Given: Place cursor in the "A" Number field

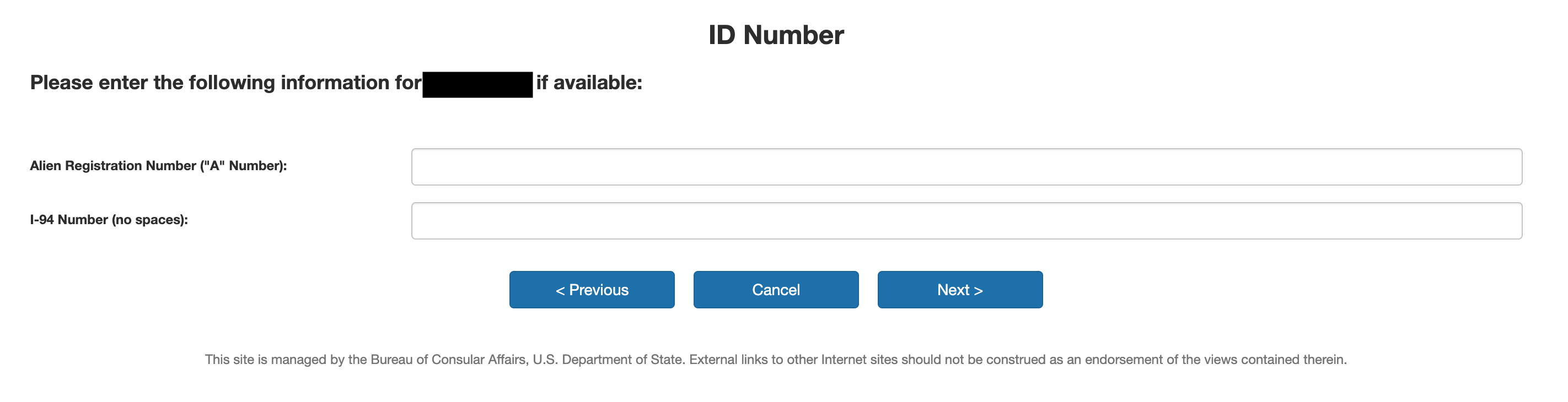Looking at the screenshot, I should click(966, 167).
